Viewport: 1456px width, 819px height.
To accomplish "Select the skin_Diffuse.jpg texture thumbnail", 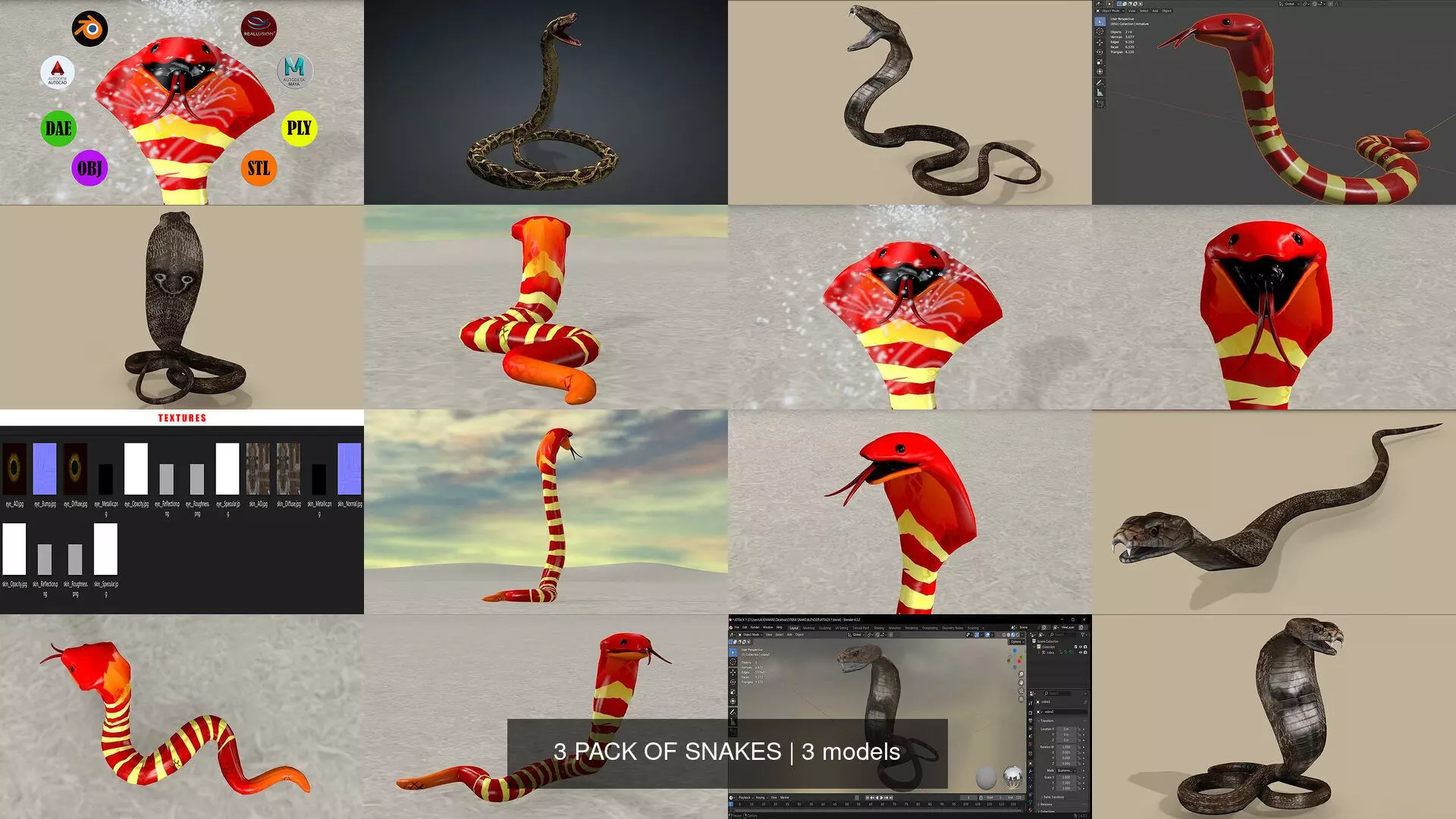I will [x=288, y=469].
